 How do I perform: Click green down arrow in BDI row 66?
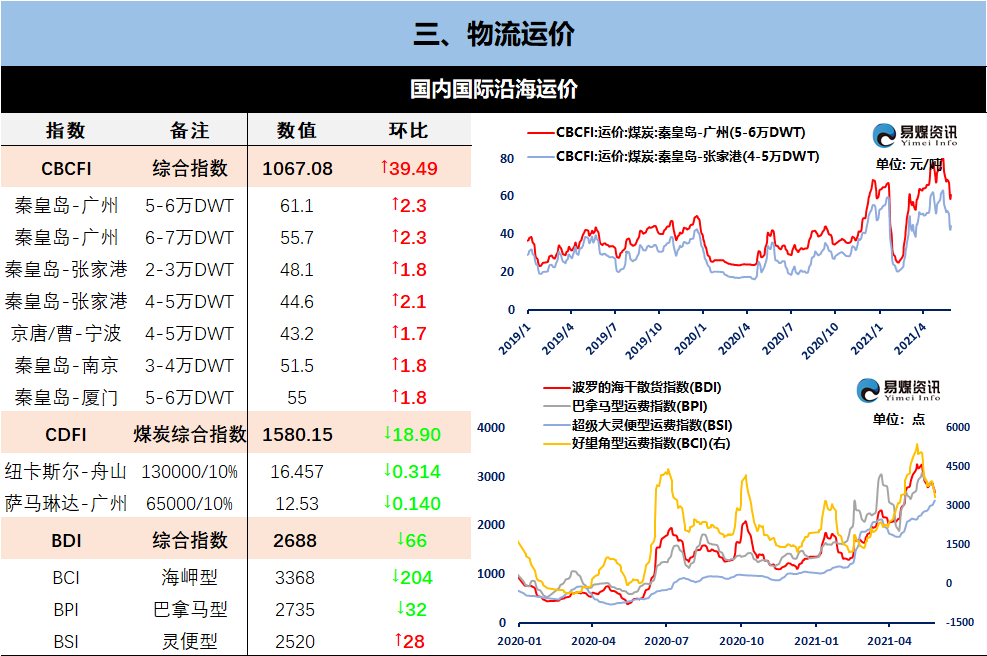[x=400, y=539]
